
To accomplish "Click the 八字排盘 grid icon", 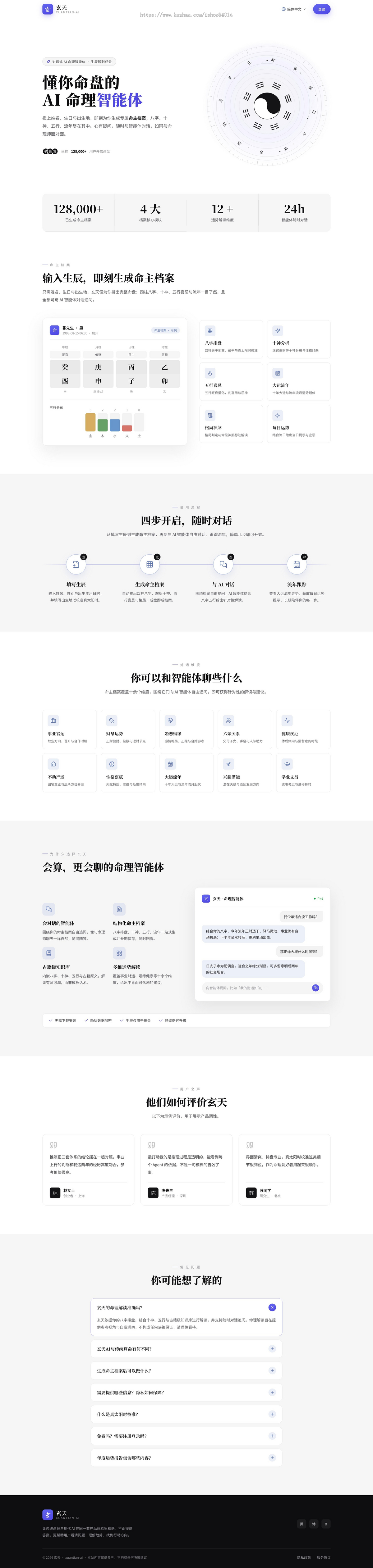I will coord(210,331).
